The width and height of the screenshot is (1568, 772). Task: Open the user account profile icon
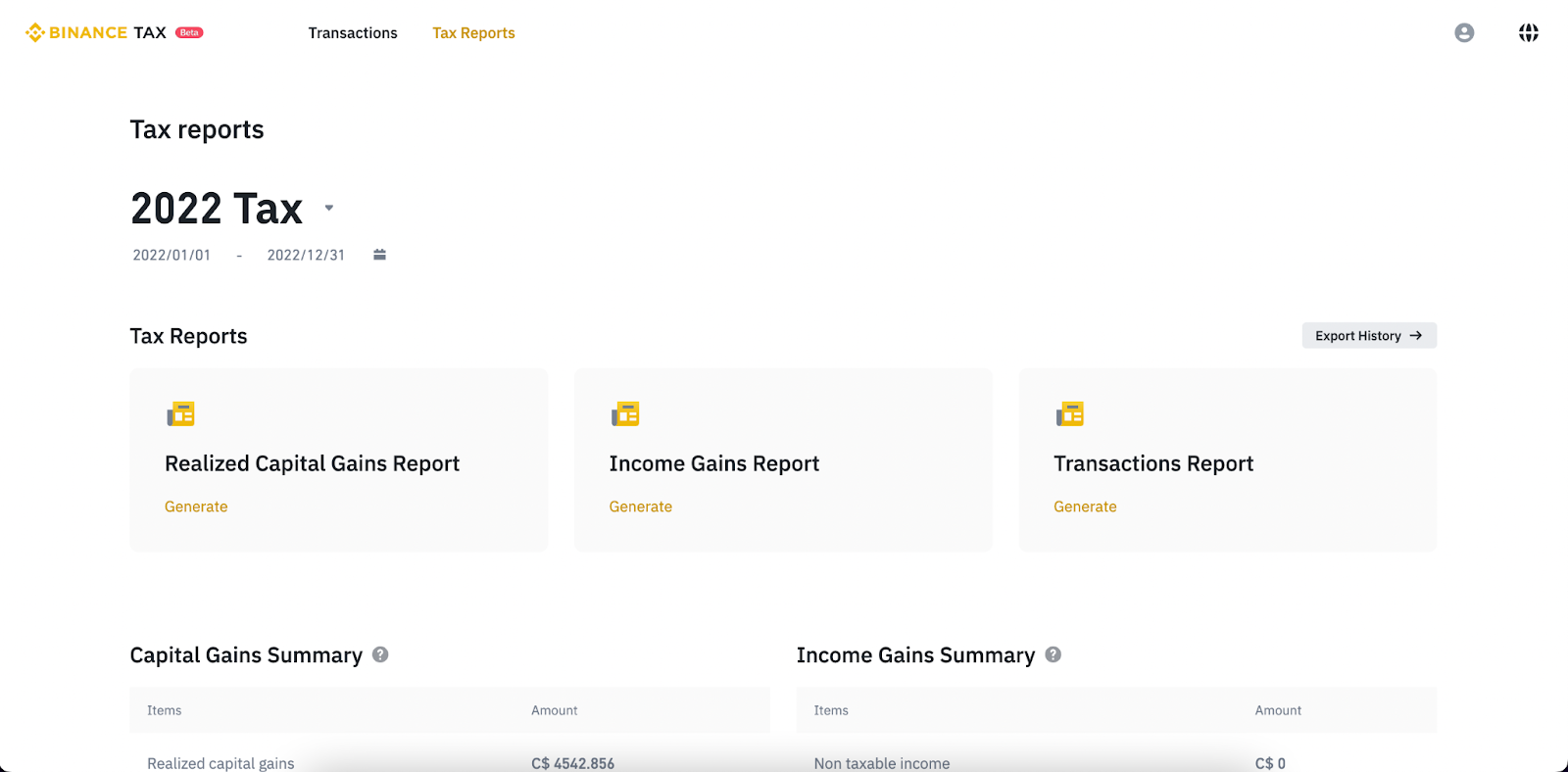[1464, 32]
